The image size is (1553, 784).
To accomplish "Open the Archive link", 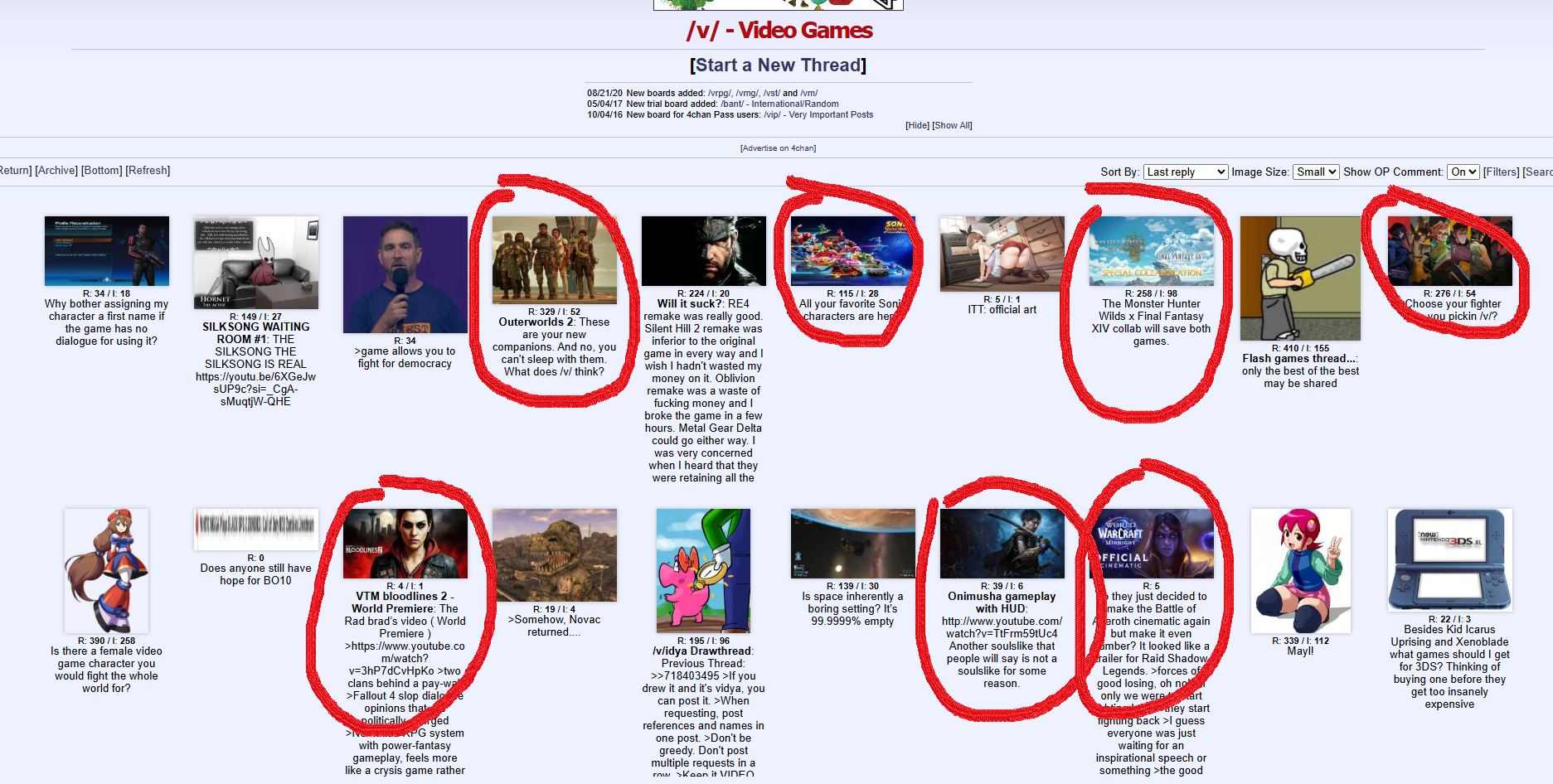I will pos(56,170).
